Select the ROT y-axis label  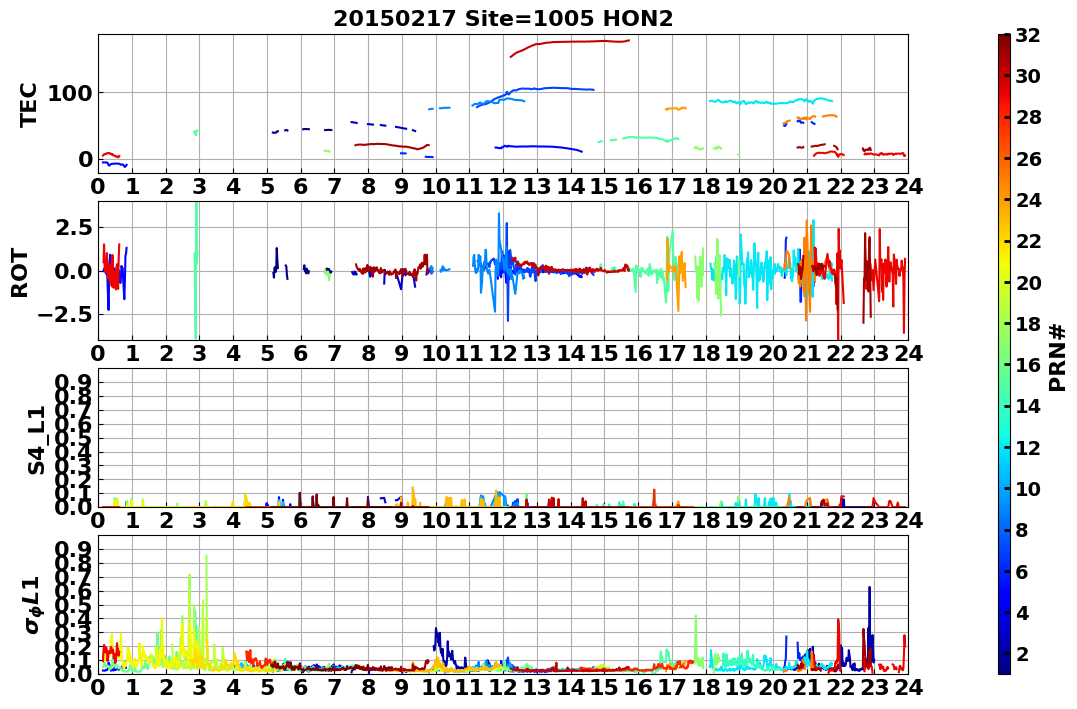[20, 273]
